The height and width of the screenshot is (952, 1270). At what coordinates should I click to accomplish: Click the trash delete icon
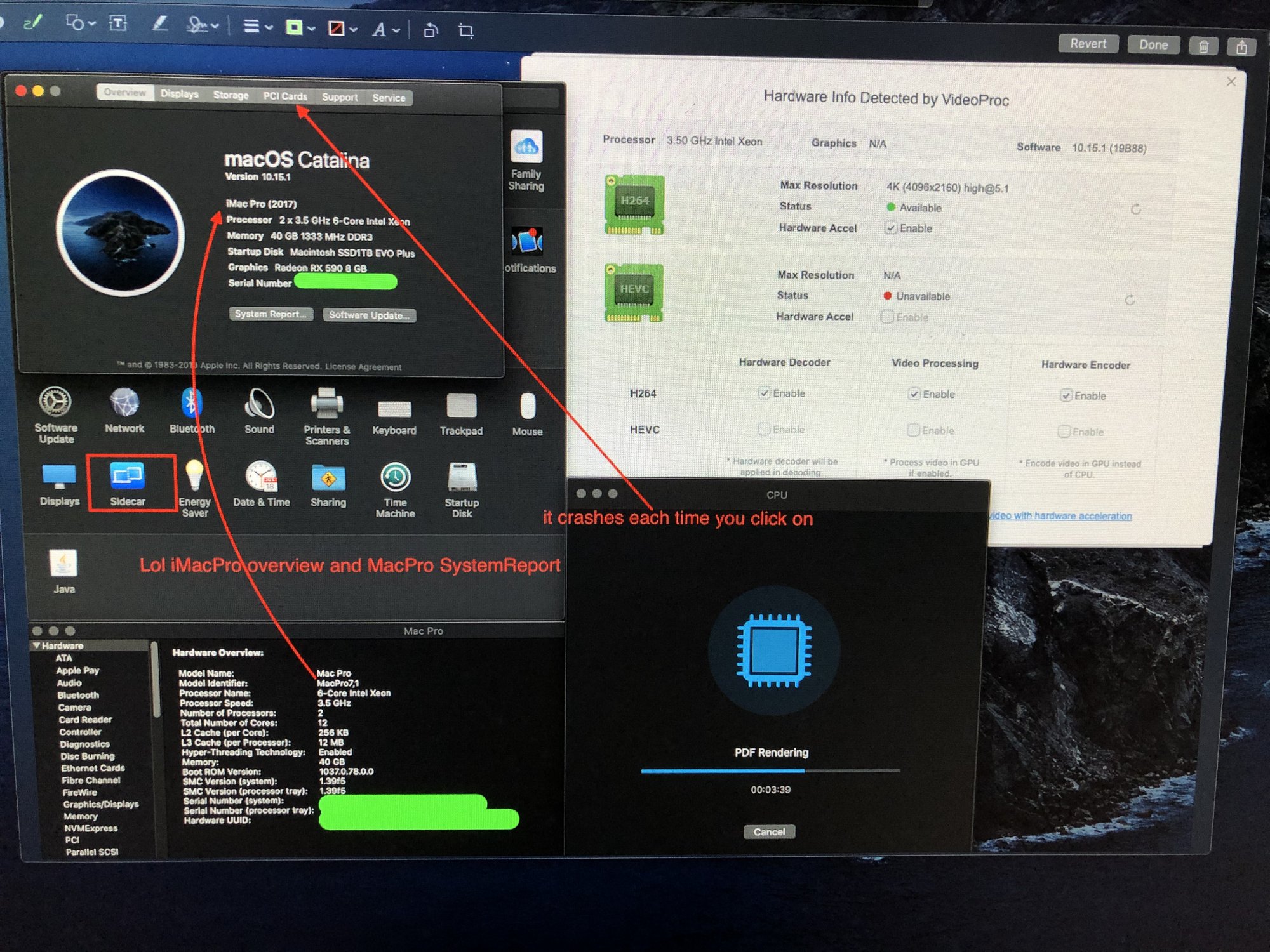point(1203,46)
